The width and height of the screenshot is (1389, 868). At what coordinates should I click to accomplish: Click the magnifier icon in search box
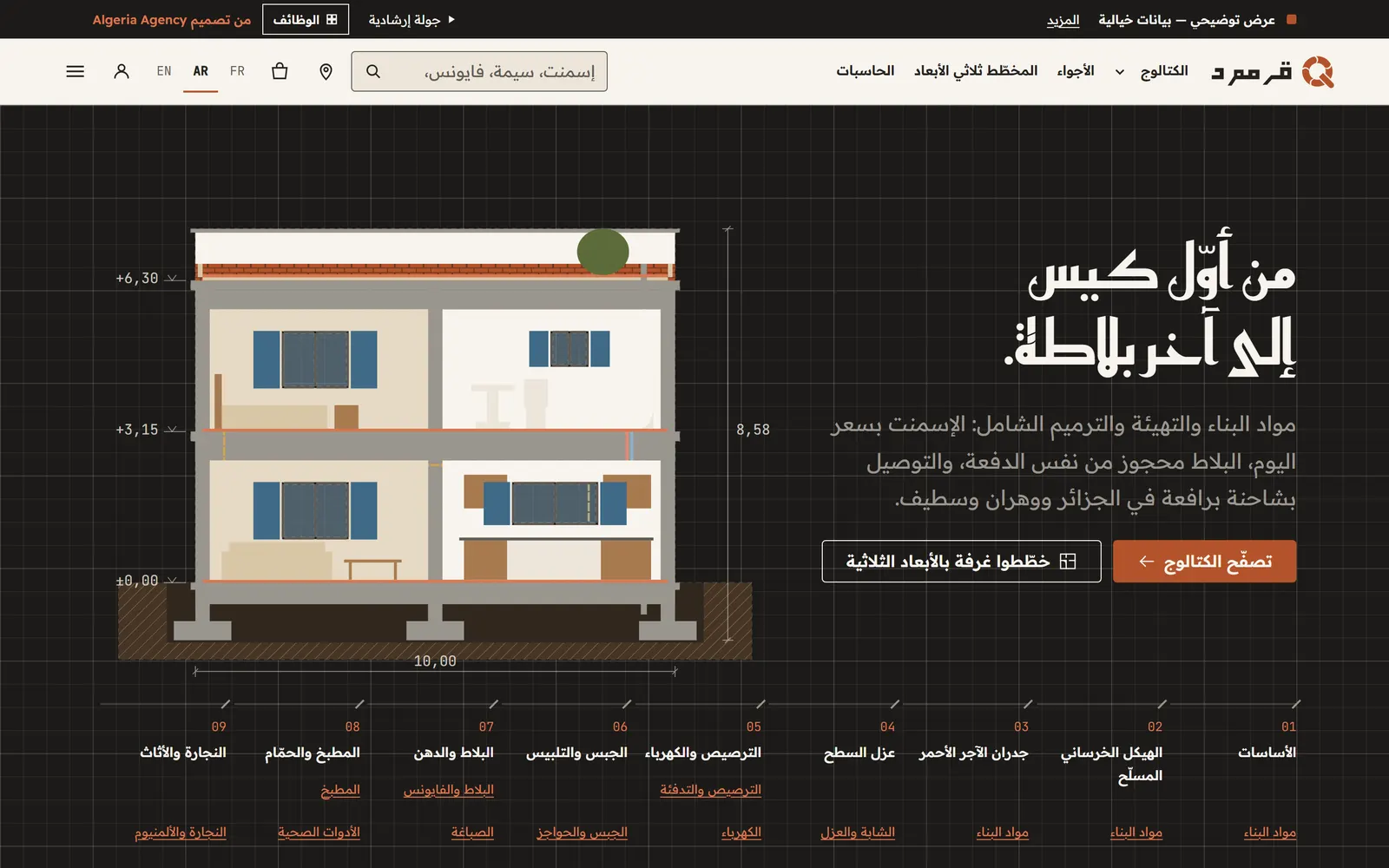point(373,71)
